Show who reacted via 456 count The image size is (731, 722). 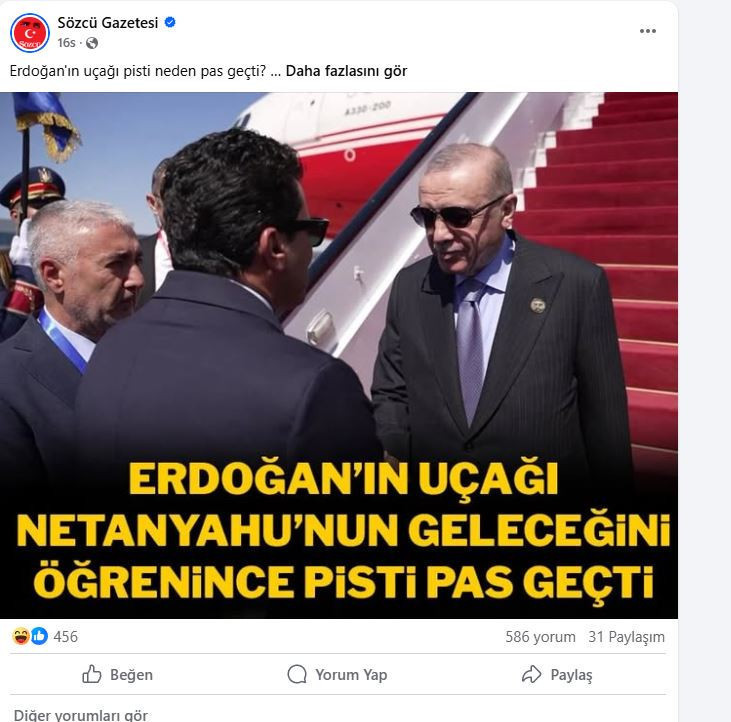(x=66, y=637)
